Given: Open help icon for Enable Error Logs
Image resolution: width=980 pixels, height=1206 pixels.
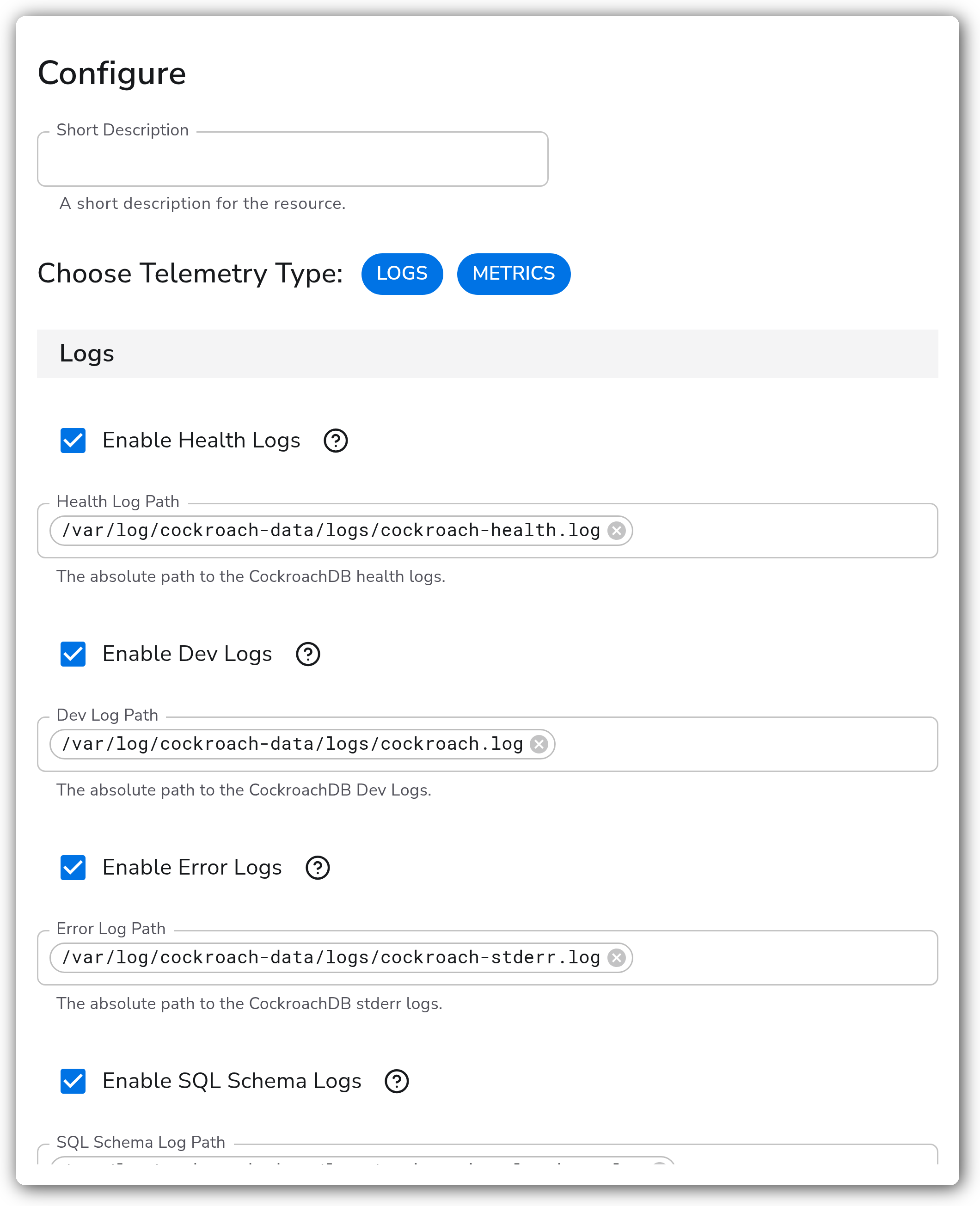Looking at the screenshot, I should [318, 867].
